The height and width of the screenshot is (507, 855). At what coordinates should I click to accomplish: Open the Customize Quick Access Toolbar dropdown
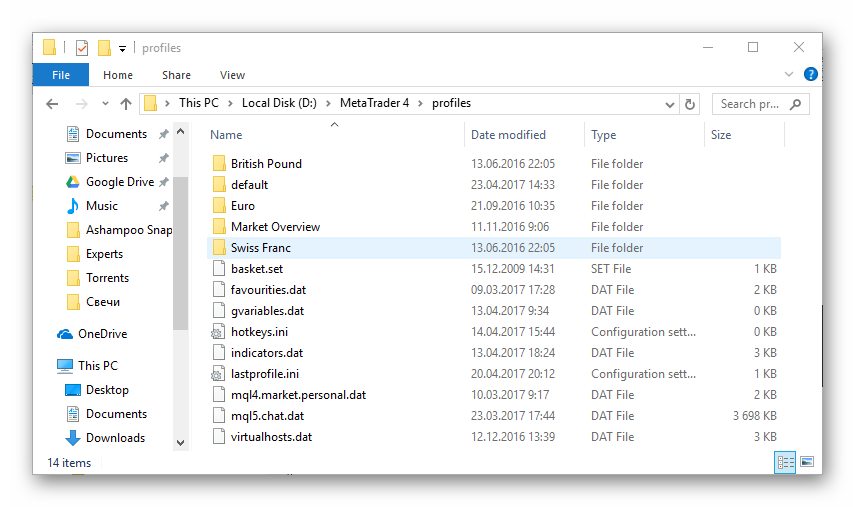(x=122, y=48)
